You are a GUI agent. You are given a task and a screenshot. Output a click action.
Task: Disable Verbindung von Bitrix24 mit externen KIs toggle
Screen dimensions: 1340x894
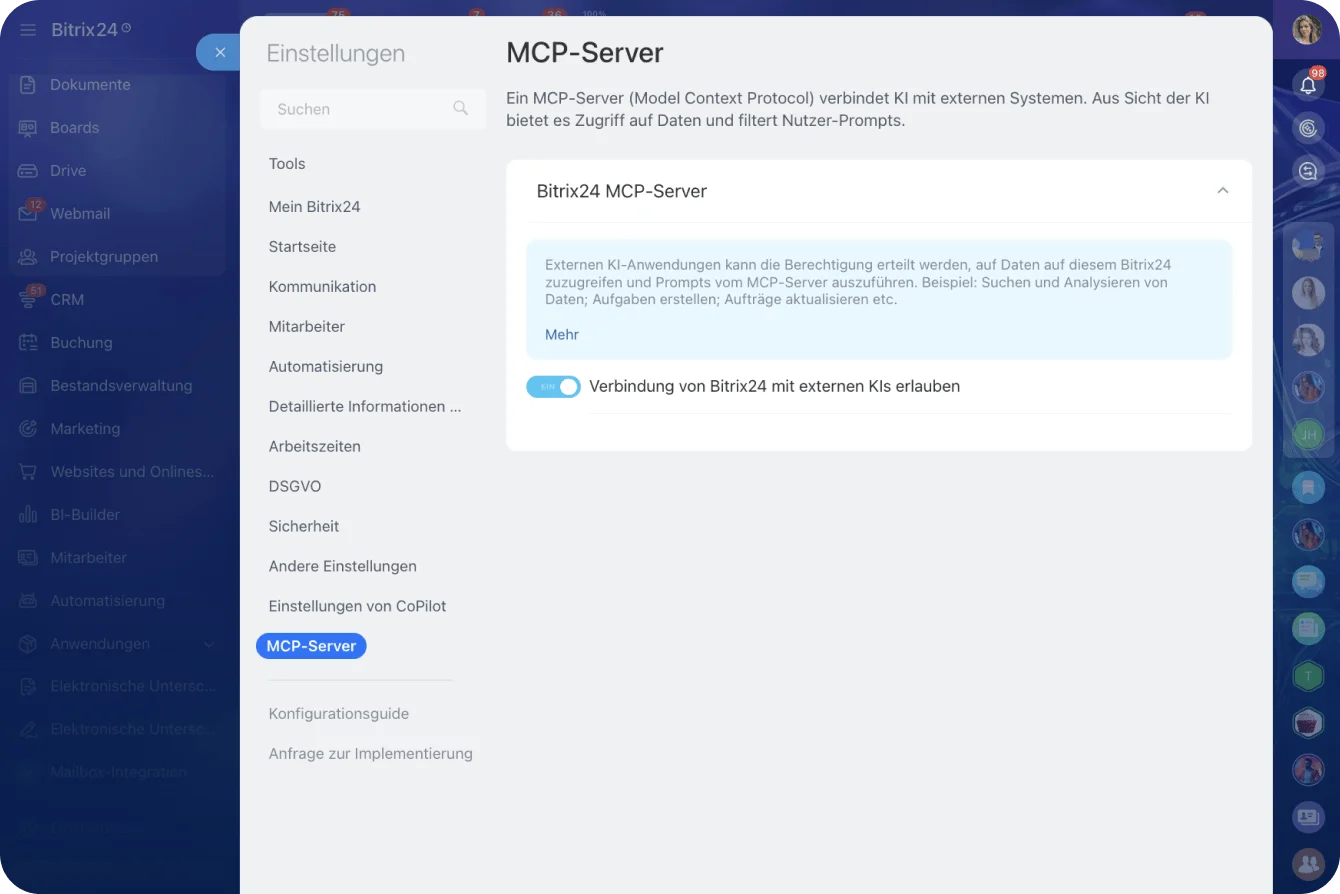553,387
